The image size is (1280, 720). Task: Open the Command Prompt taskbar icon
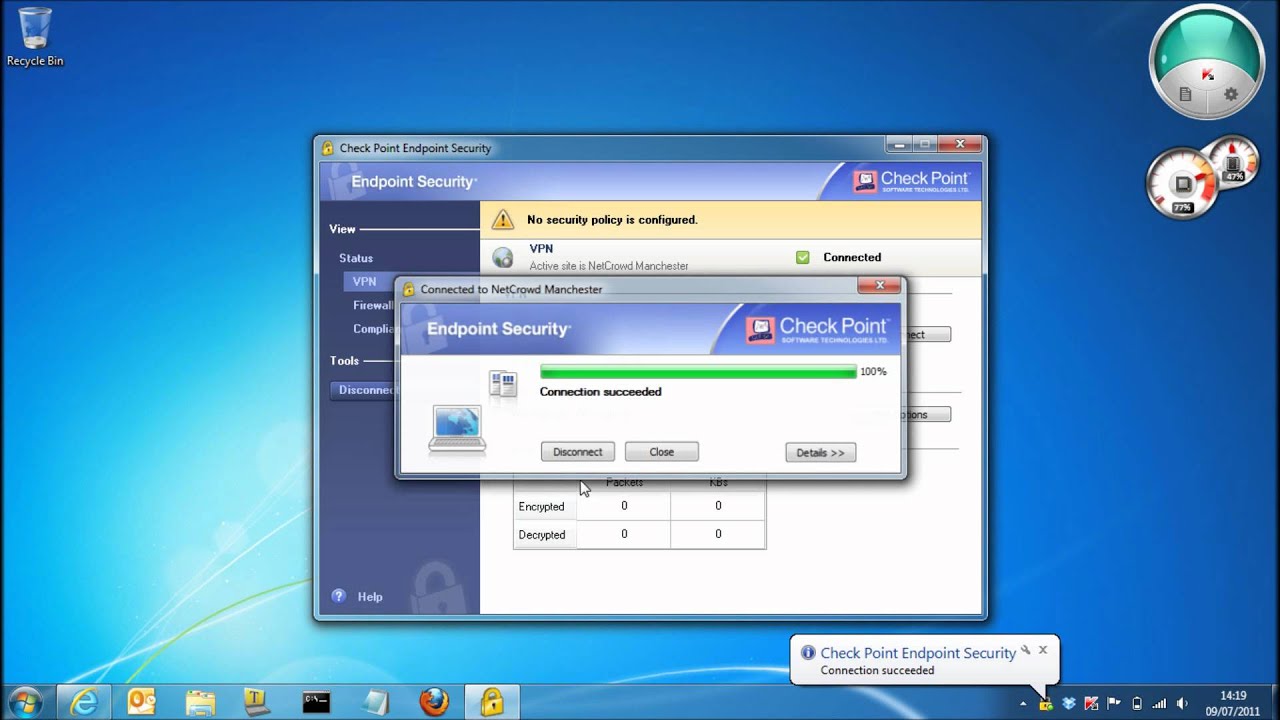click(x=317, y=703)
